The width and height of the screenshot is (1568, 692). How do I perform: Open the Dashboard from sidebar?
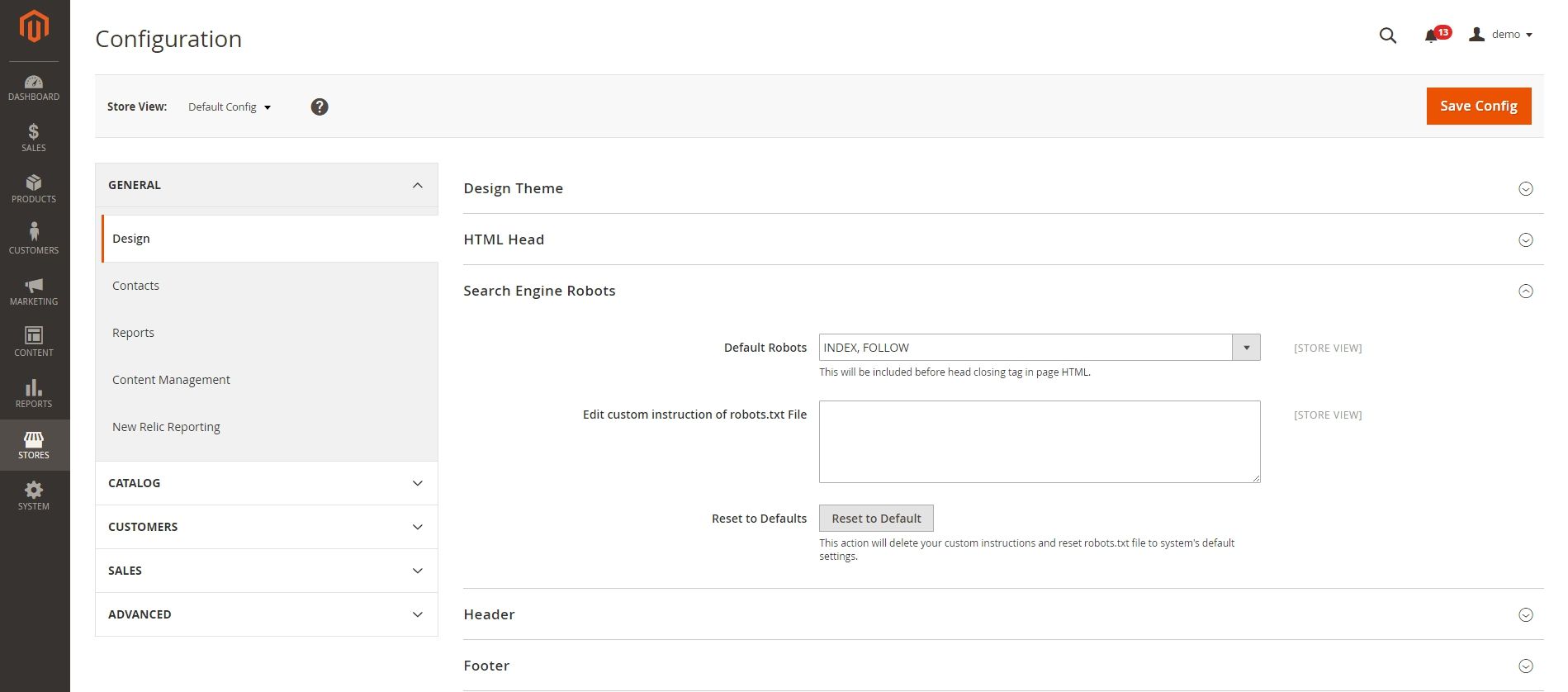(34, 88)
